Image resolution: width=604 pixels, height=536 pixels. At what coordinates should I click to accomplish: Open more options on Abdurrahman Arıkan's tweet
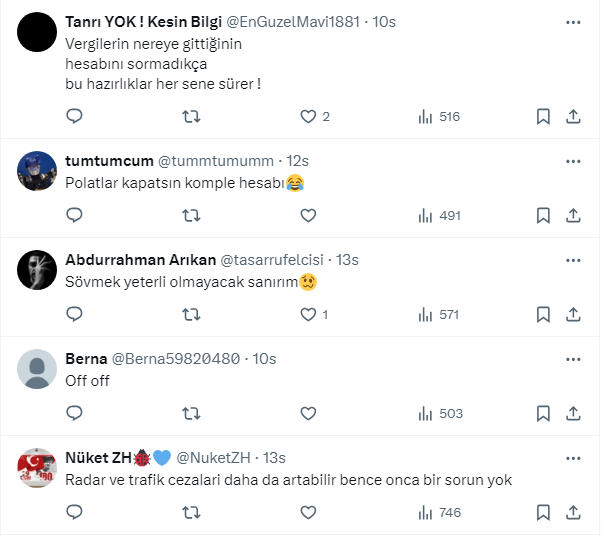click(x=573, y=259)
